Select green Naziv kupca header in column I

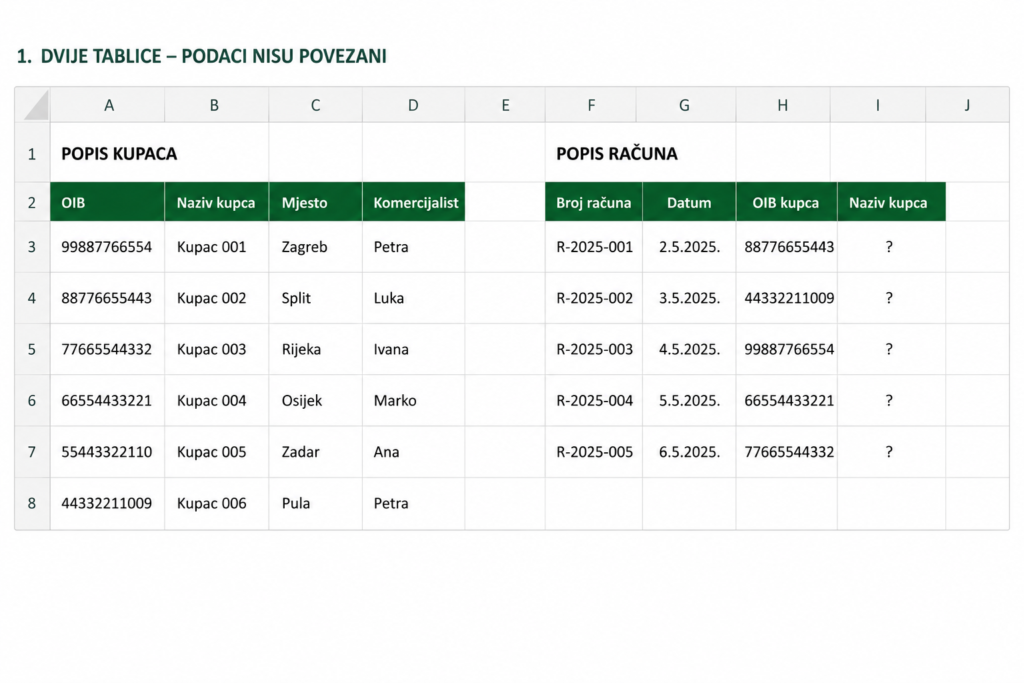click(x=891, y=202)
